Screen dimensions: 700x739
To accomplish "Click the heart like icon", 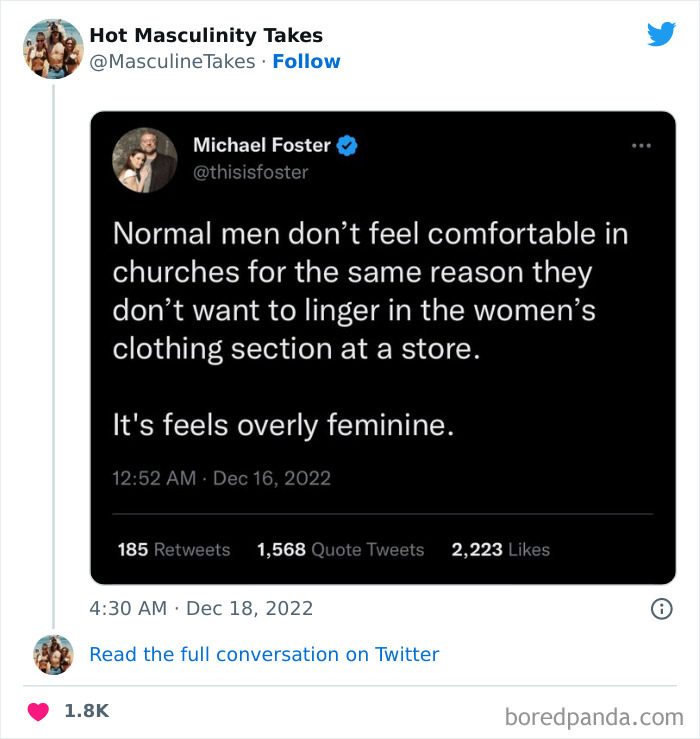I will tap(38, 712).
